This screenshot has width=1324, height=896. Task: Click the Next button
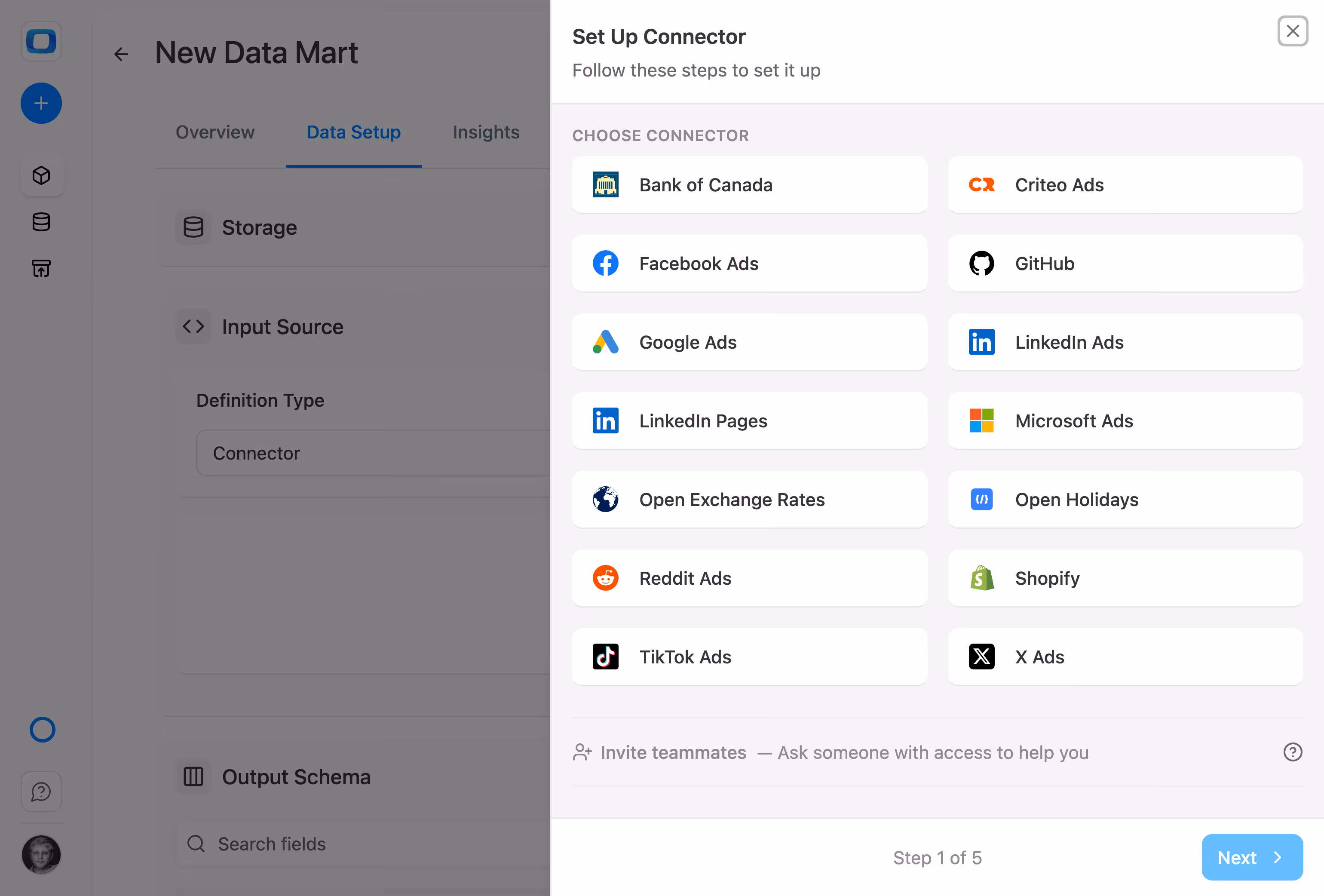(x=1252, y=857)
